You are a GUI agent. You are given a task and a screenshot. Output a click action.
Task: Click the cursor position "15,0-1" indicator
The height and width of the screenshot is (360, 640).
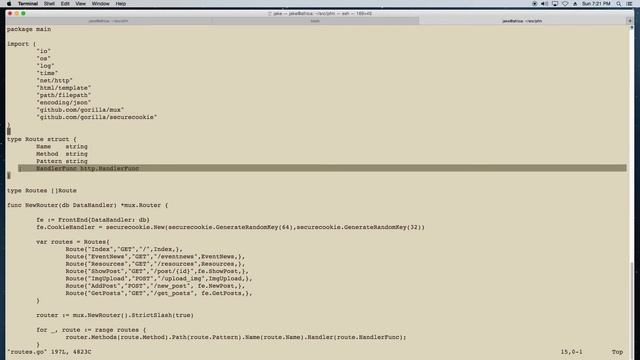coord(571,352)
